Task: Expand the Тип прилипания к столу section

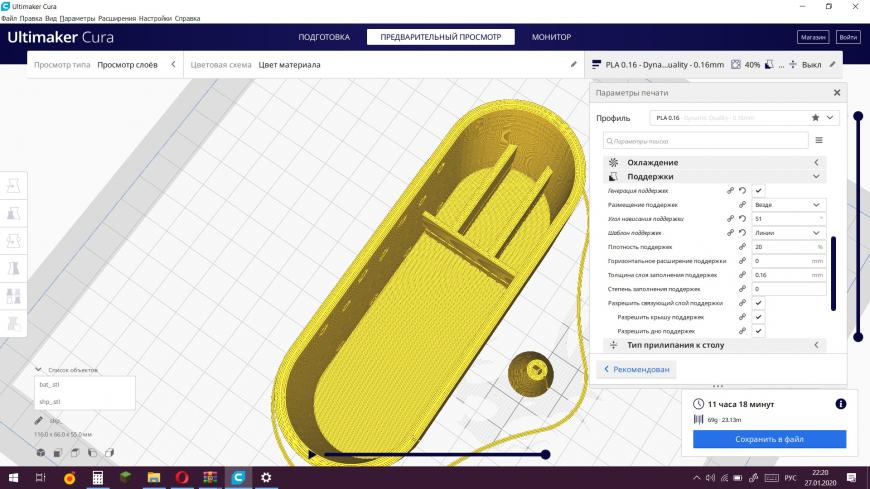Action: pos(715,345)
